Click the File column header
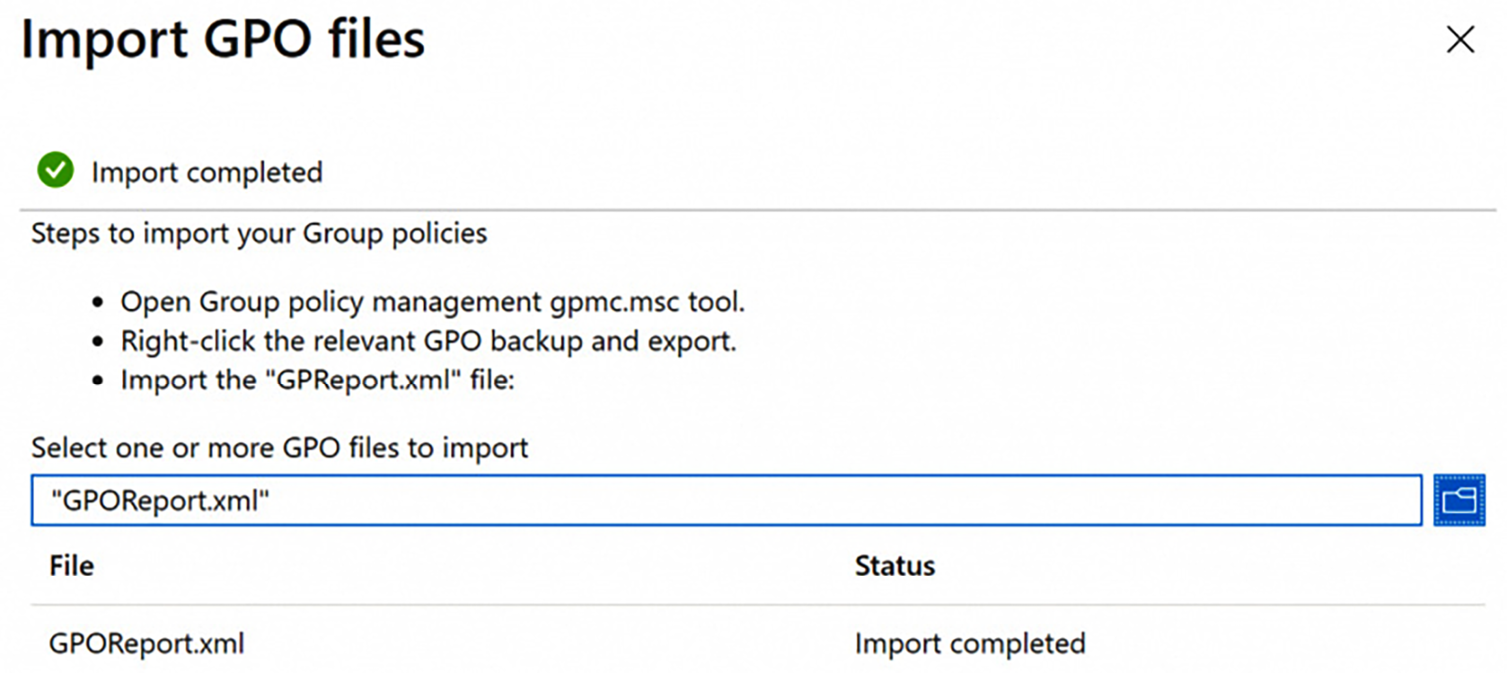The width and height of the screenshot is (1507, 673). coord(71,565)
